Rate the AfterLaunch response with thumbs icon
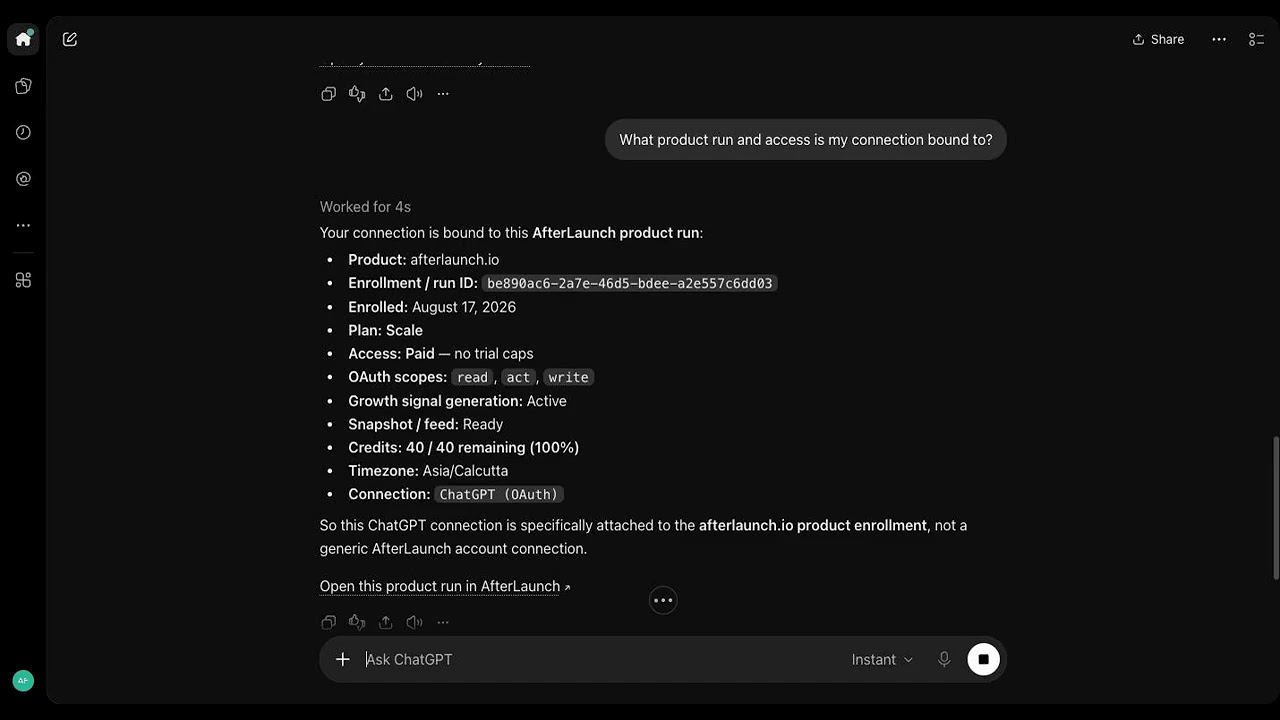Image resolution: width=1280 pixels, height=720 pixels. [x=357, y=622]
